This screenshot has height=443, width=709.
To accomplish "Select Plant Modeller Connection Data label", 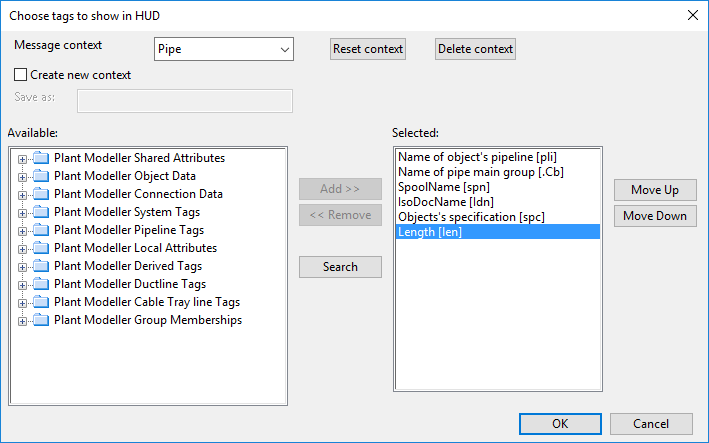I will pos(138,194).
